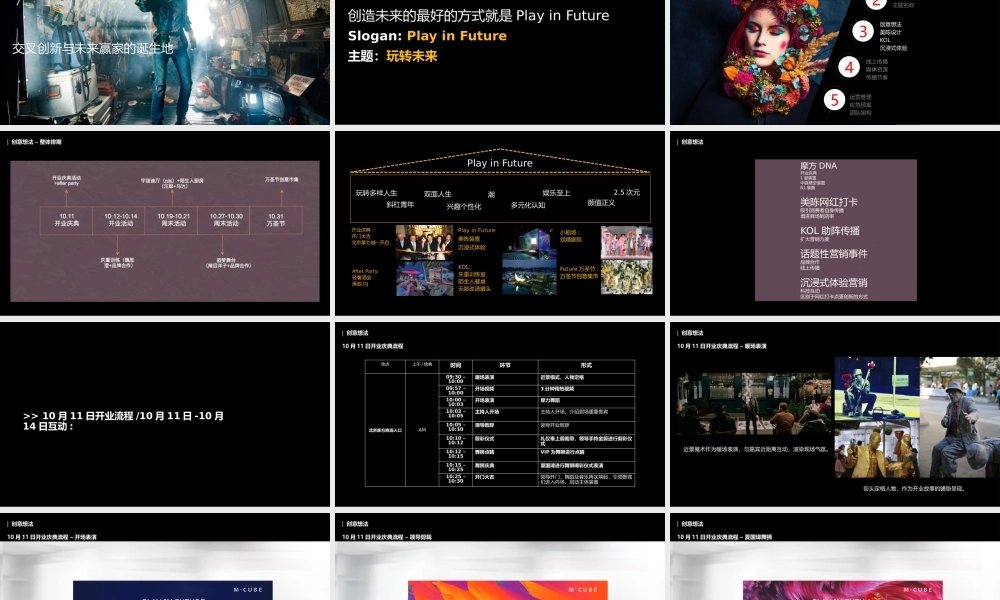Click the red number 5 circle
The width and height of the screenshot is (1000, 600).
[x=835, y=99]
